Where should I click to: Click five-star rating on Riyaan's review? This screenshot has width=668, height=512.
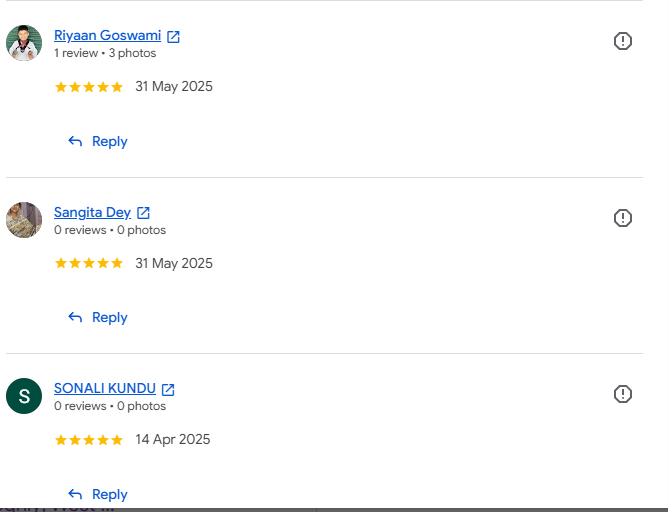coord(89,87)
